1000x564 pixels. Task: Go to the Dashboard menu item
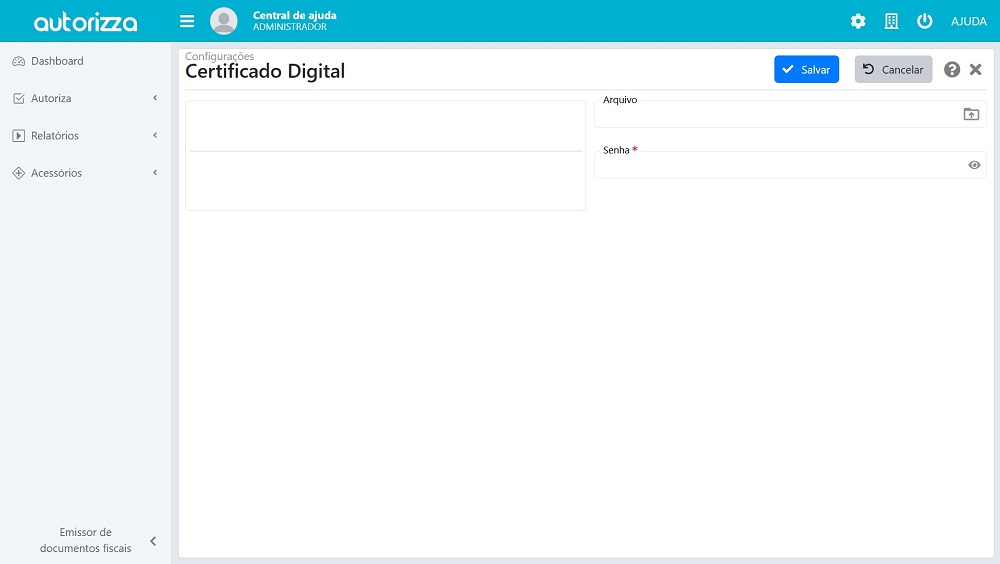tap(57, 61)
